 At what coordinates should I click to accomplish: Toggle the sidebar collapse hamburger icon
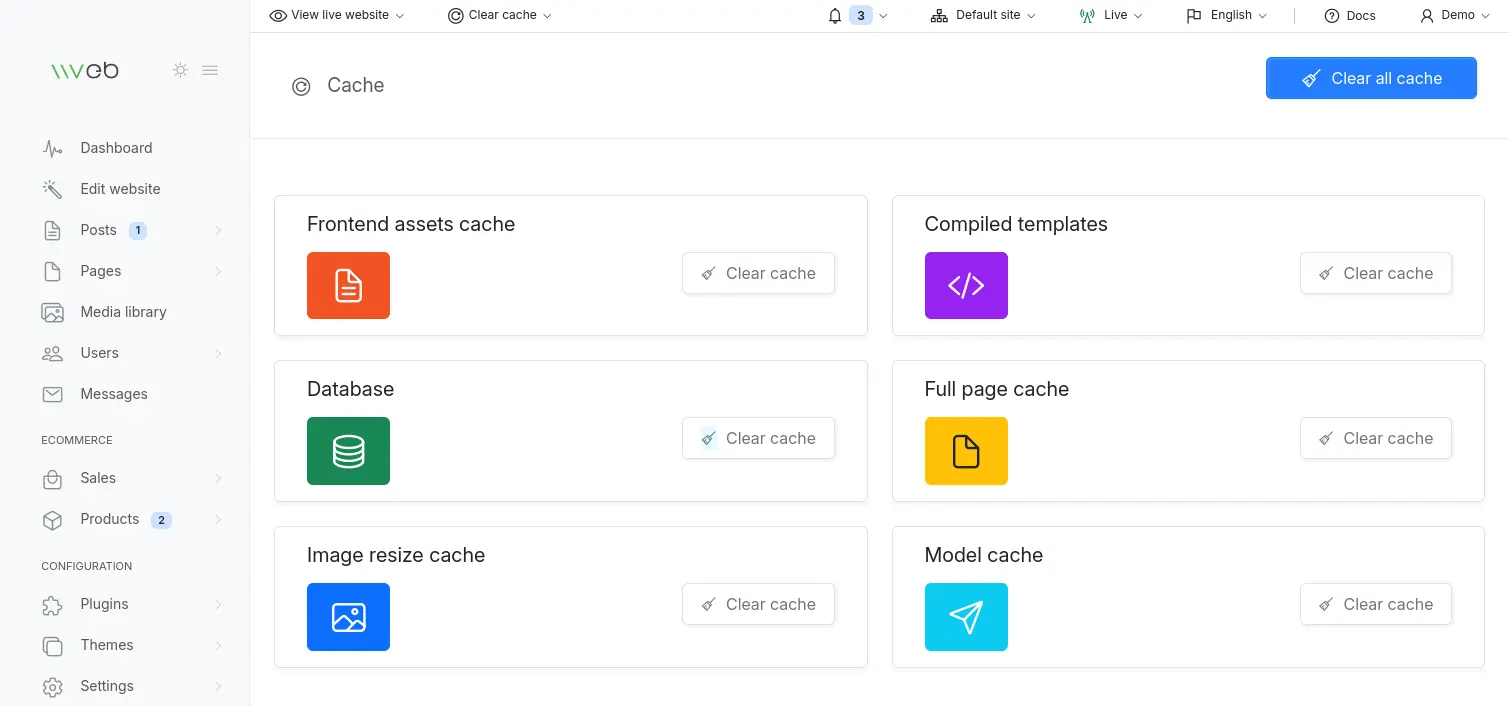(x=210, y=70)
